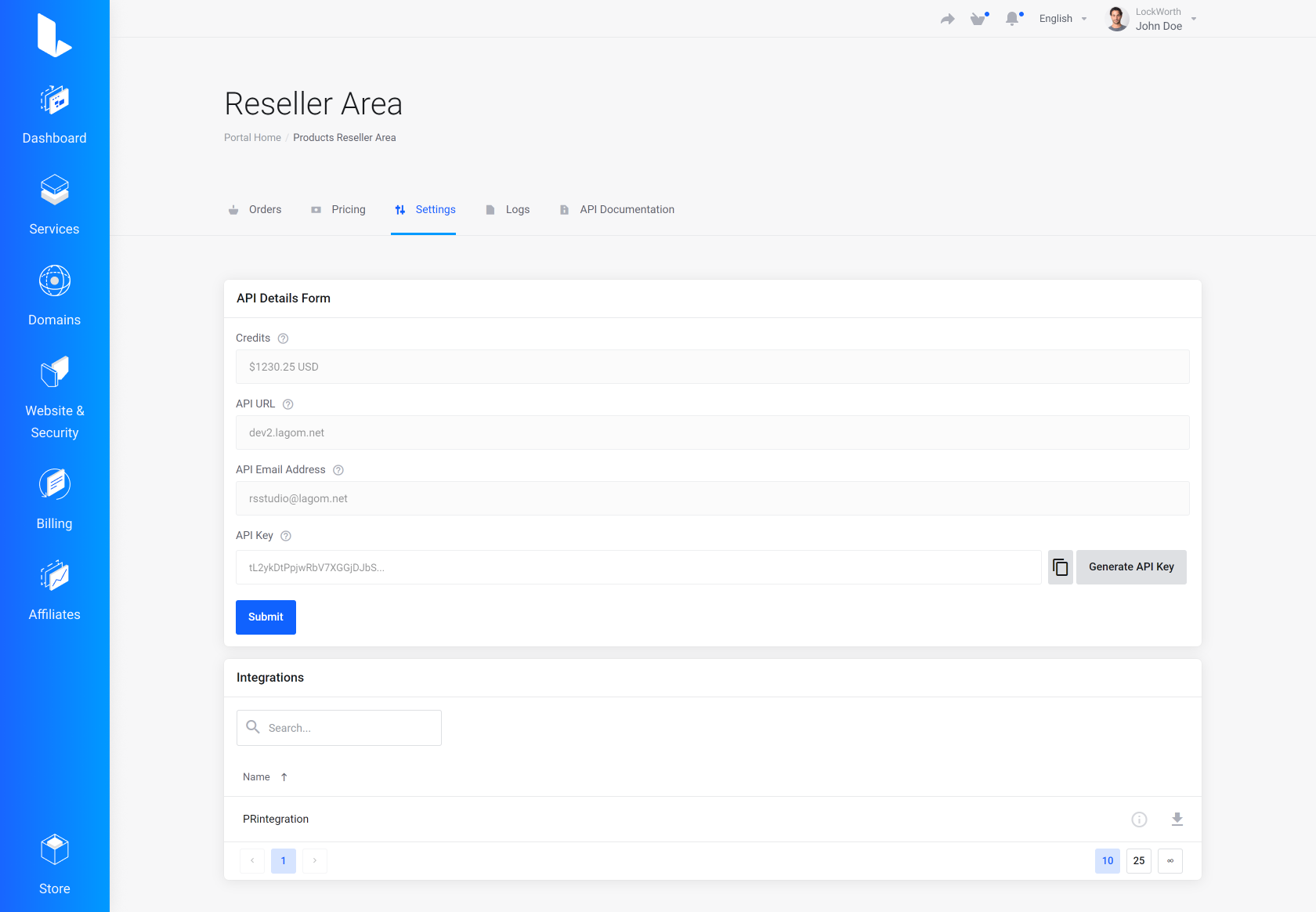Show help tooltip for API URL
Viewport: 1316px width, 912px height.
[288, 404]
